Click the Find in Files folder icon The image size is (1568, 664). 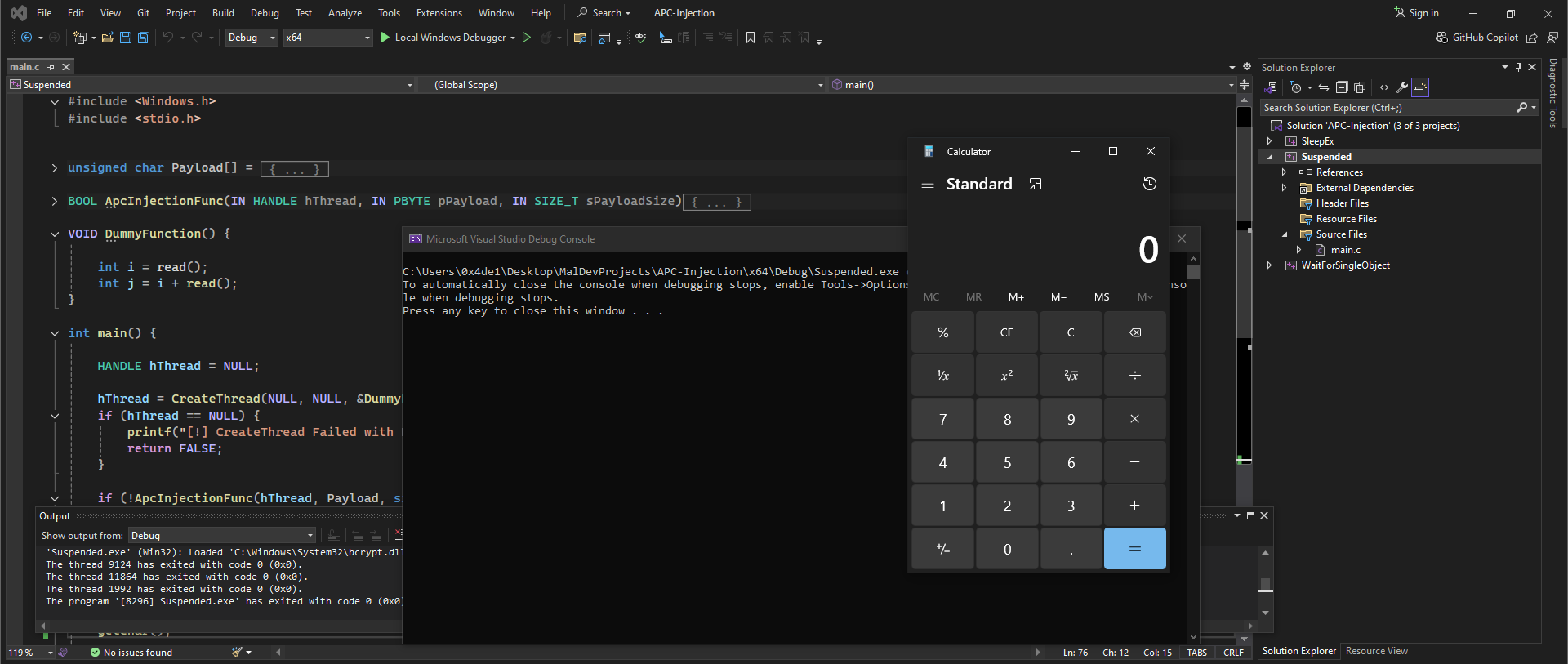coord(580,38)
